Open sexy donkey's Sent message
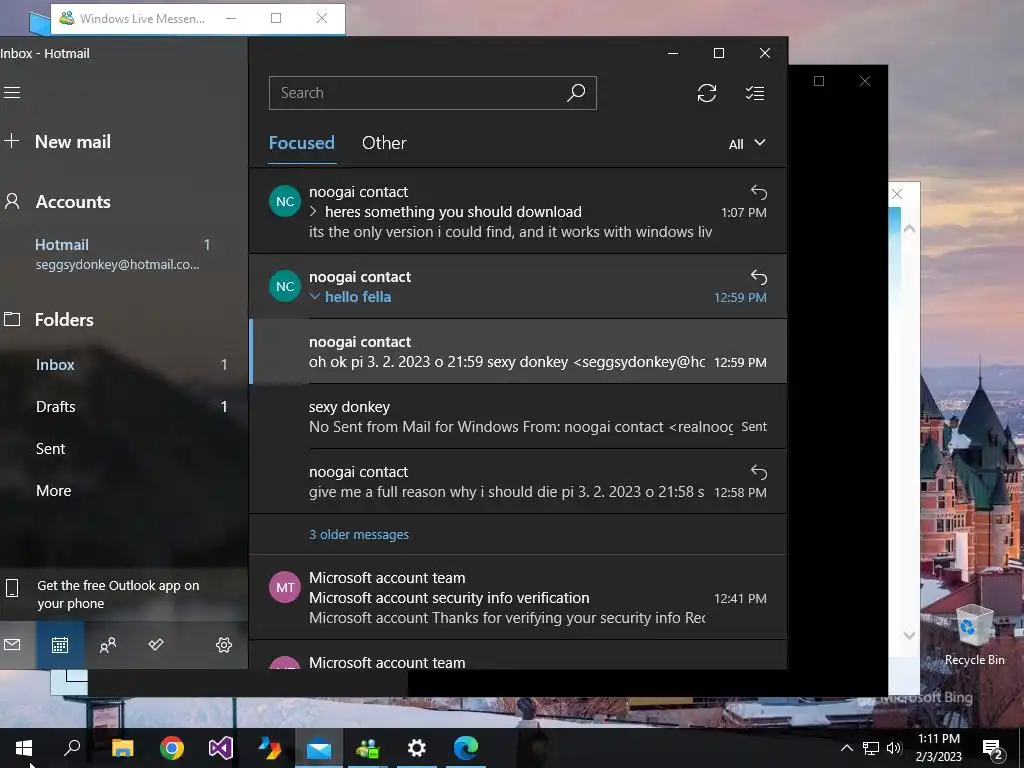The height and width of the screenshot is (768, 1024). coord(519,417)
